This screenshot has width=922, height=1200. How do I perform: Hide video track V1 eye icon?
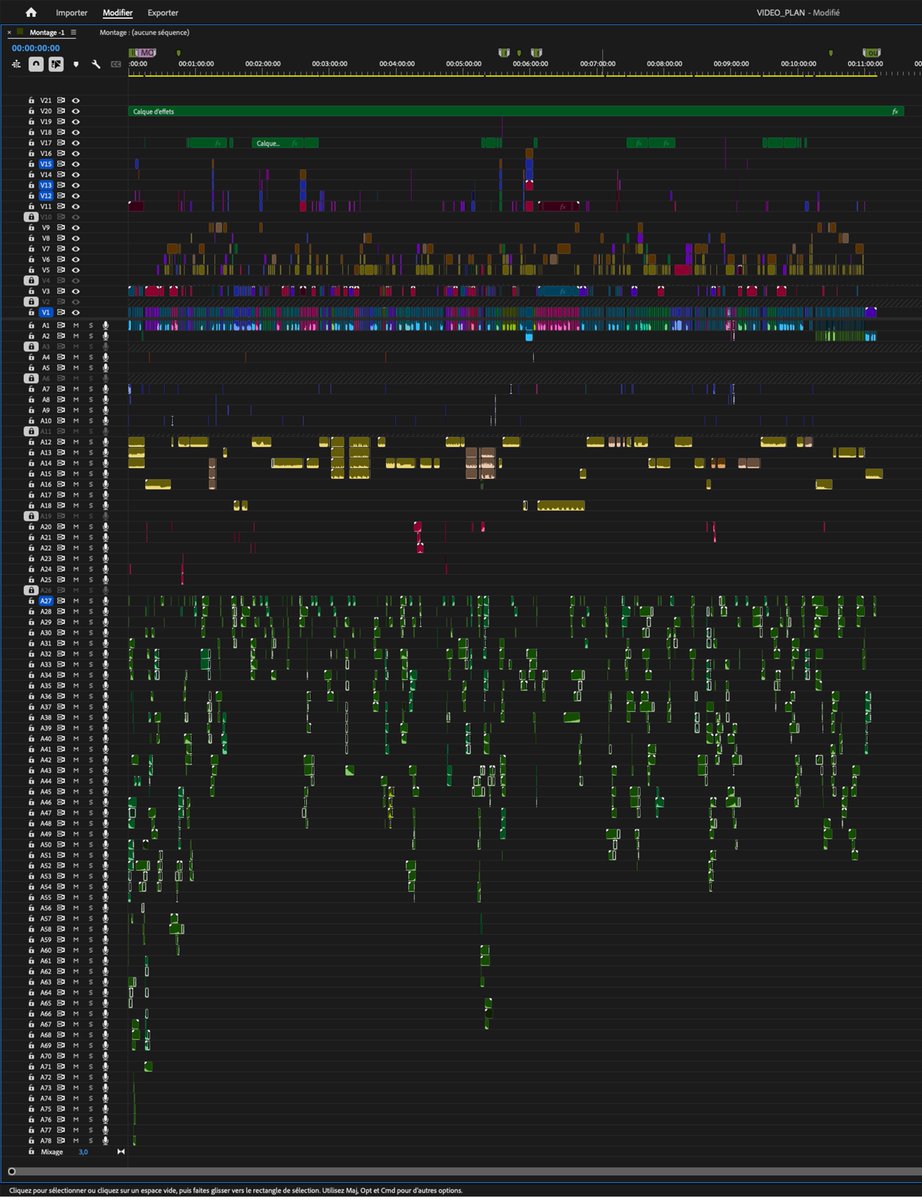(75, 312)
